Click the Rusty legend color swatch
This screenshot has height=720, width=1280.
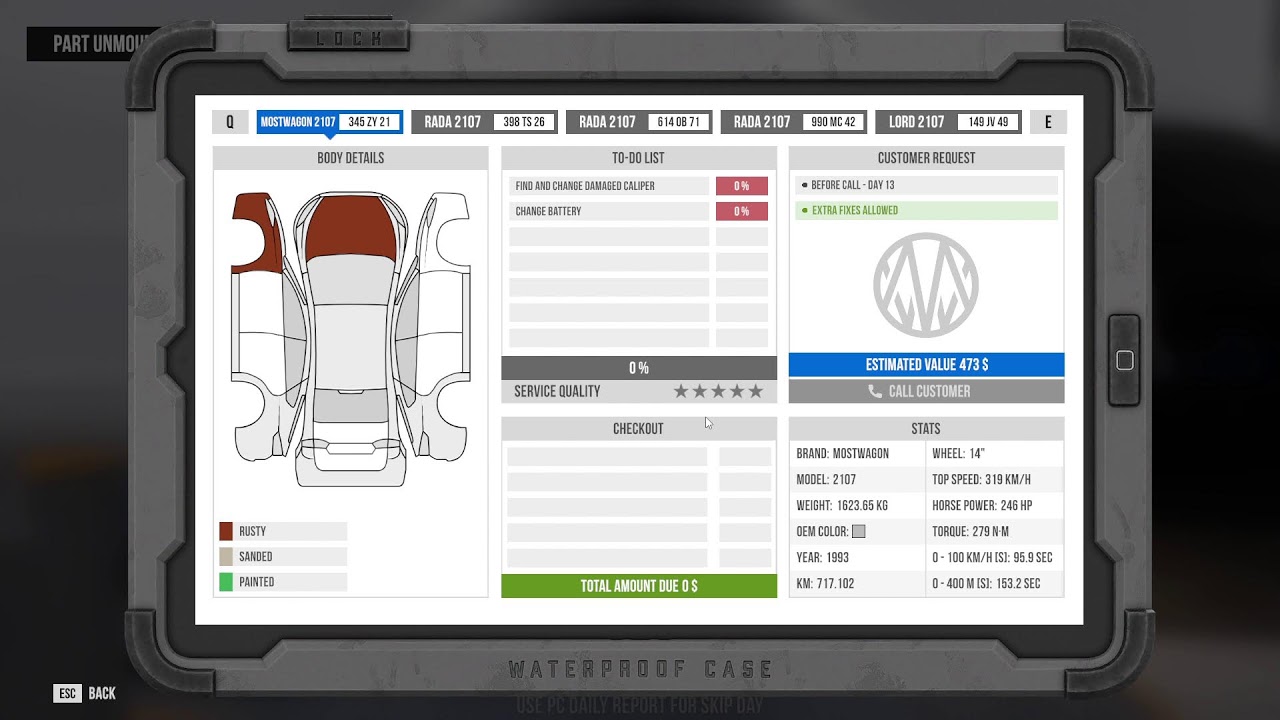click(x=226, y=531)
